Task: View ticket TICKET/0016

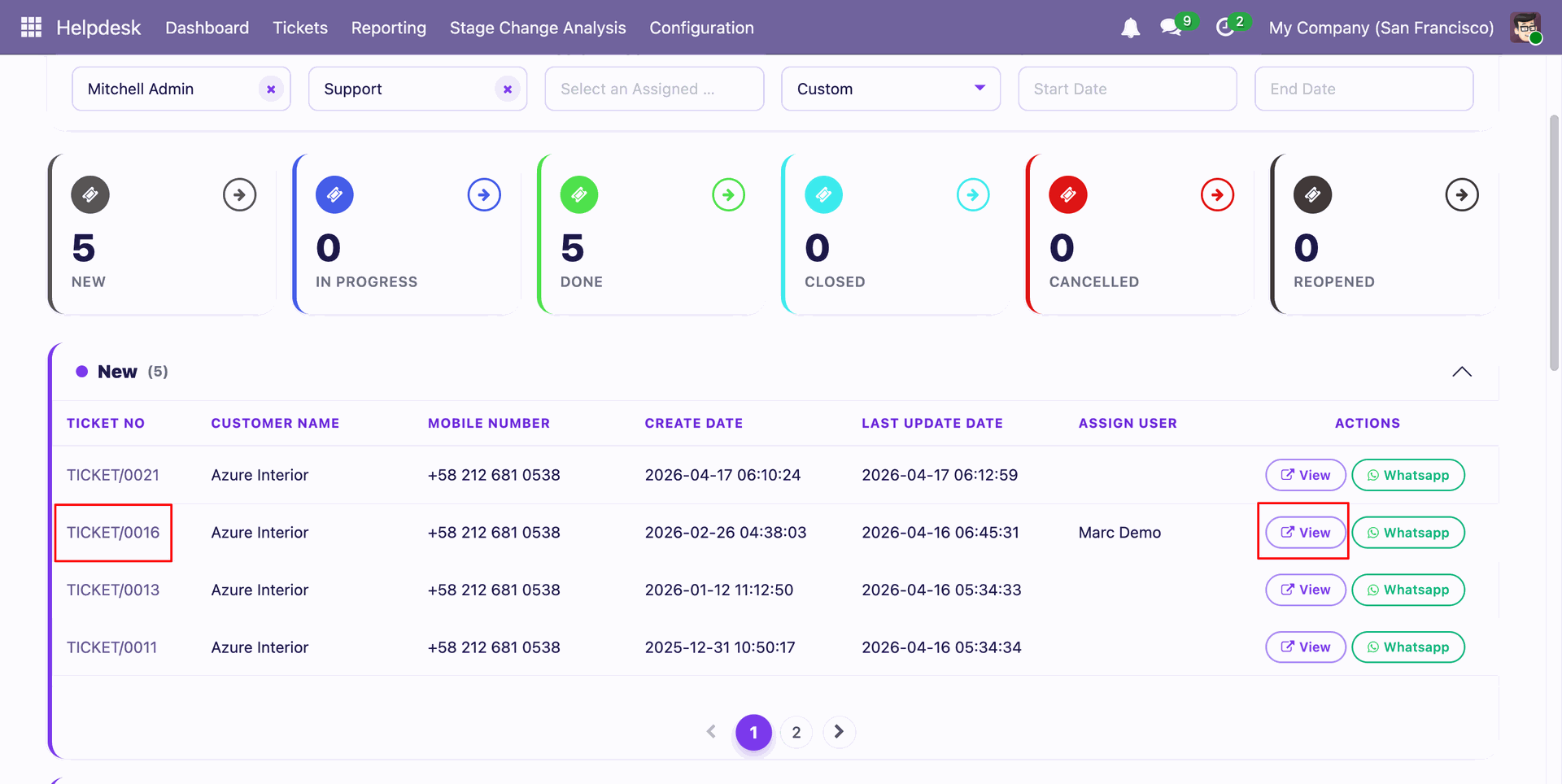Action: pos(1305,533)
